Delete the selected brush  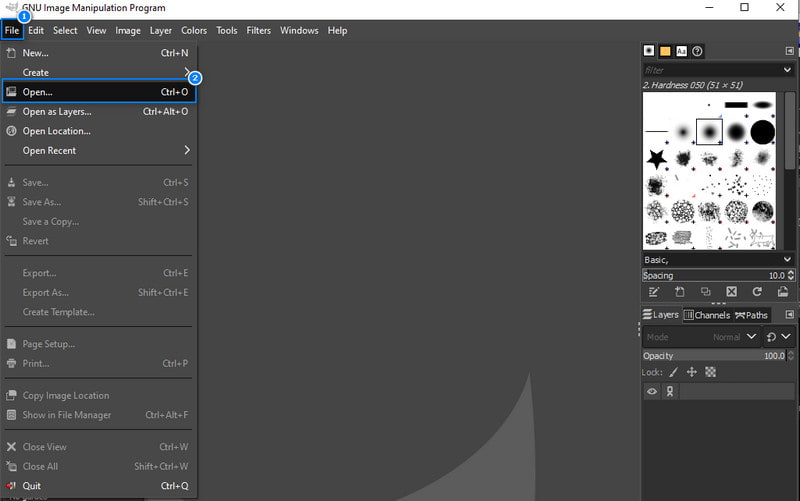[732, 292]
